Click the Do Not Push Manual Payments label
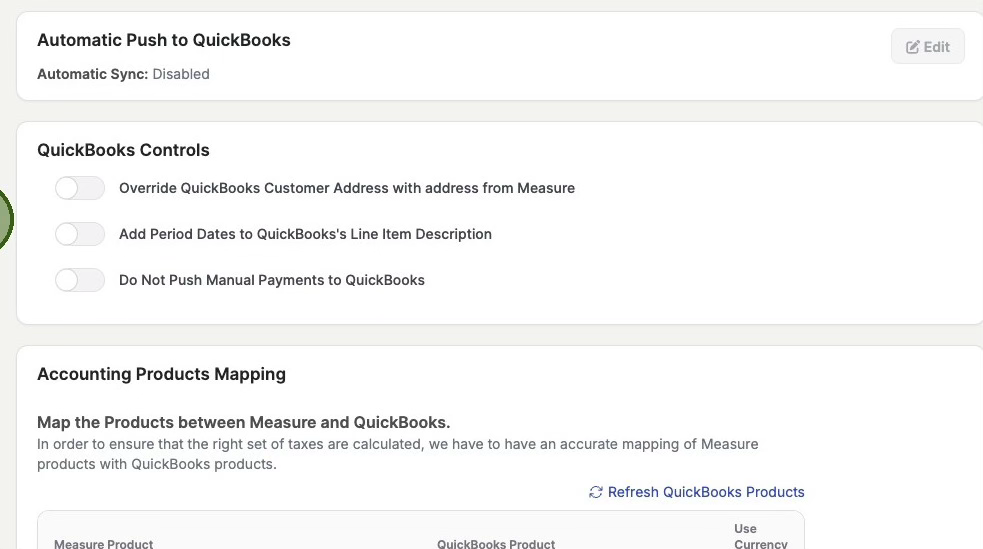Image resolution: width=983 pixels, height=549 pixels. (272, 280)
